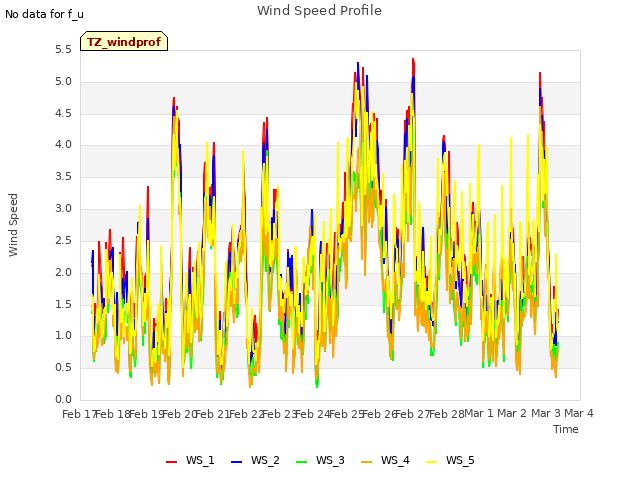
Task: Click the 3.0 y-axis tick label
Action: coord(63,209)
